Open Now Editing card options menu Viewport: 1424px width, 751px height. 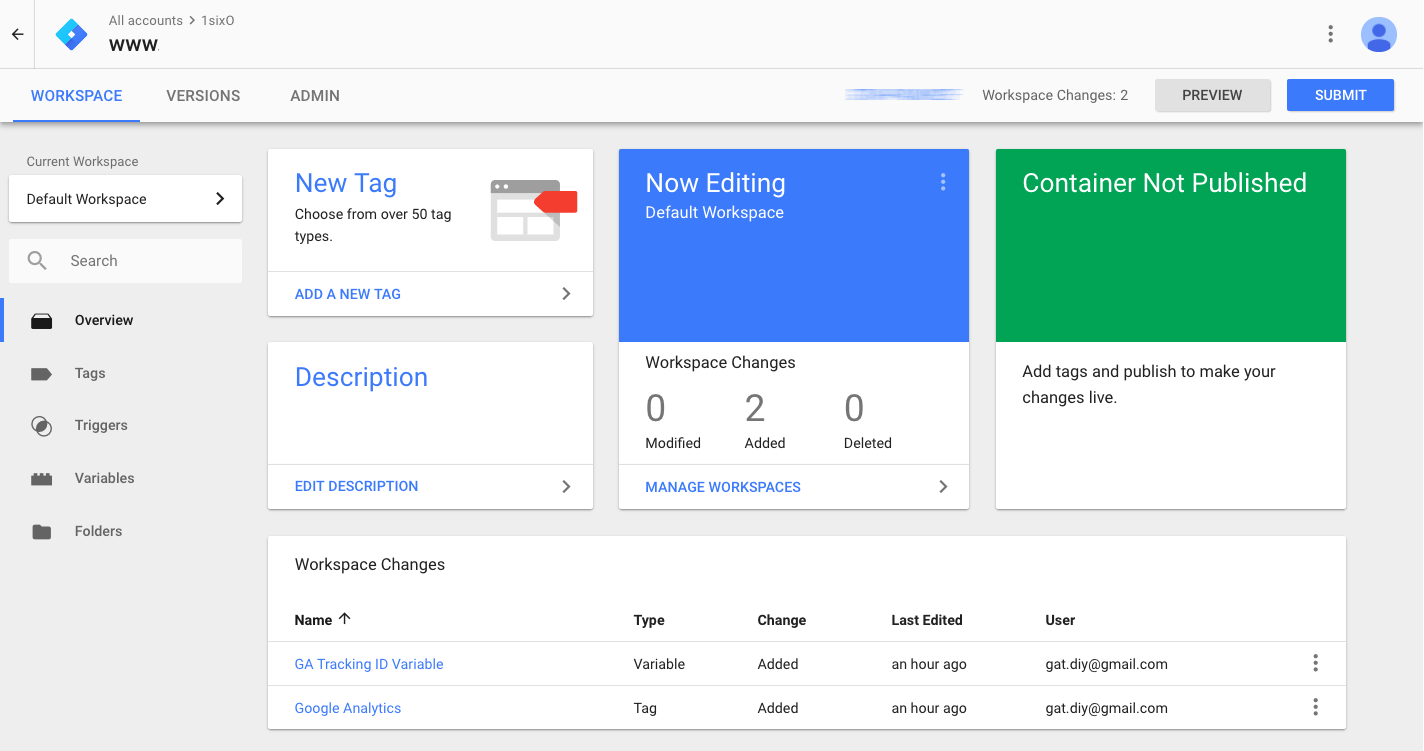(x=942, y=182)
